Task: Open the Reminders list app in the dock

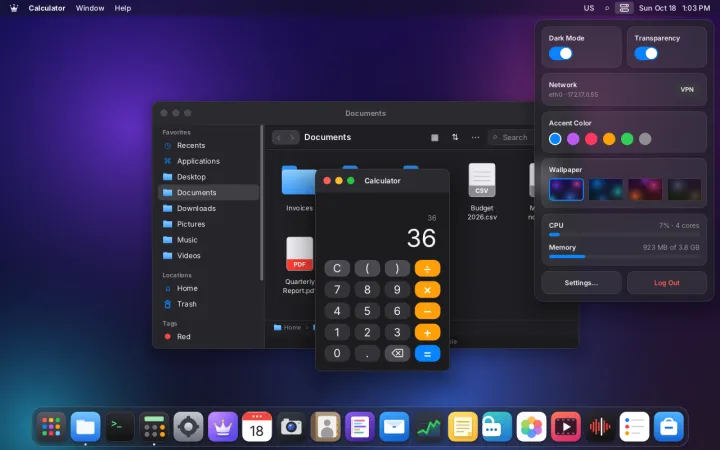Action: [634, 427]
